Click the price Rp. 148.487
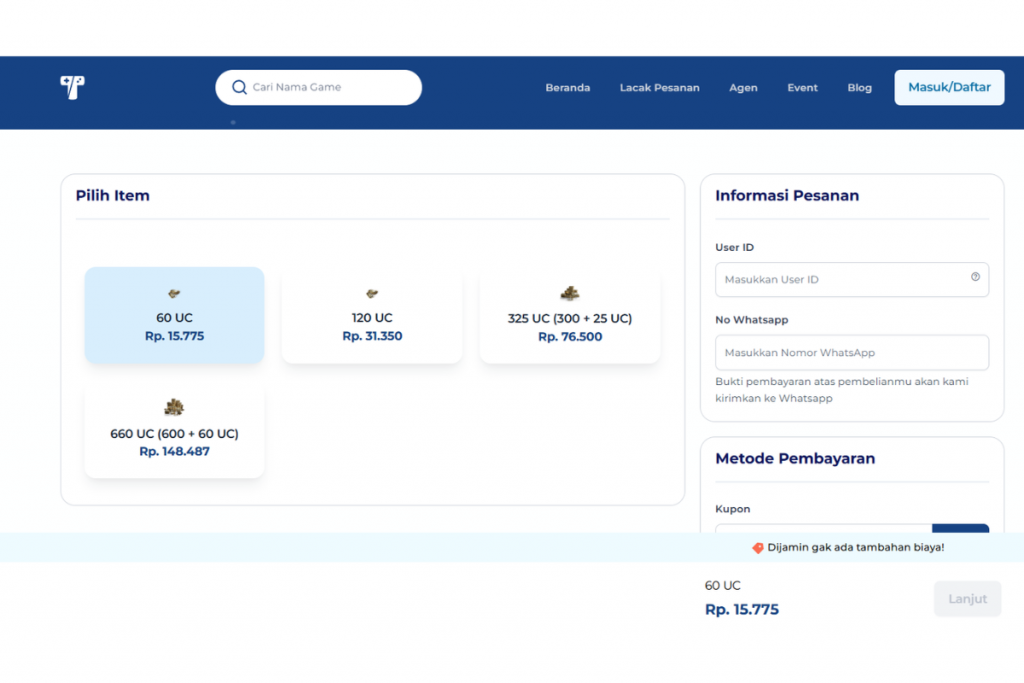 tap(174, 451)
